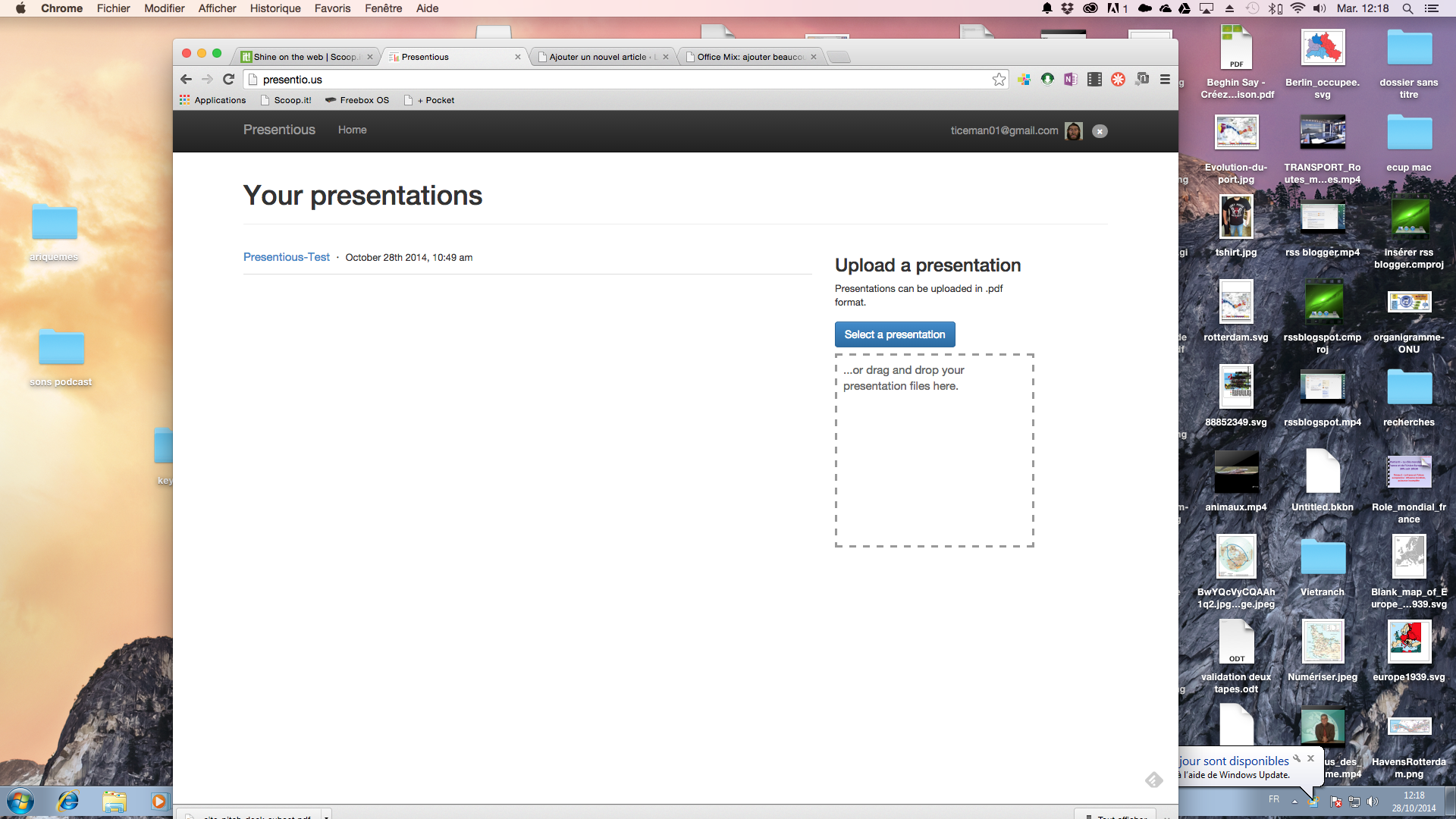Open the Creative Cloud menu bar icon
1456x819 pixels.
point(1090,8)
